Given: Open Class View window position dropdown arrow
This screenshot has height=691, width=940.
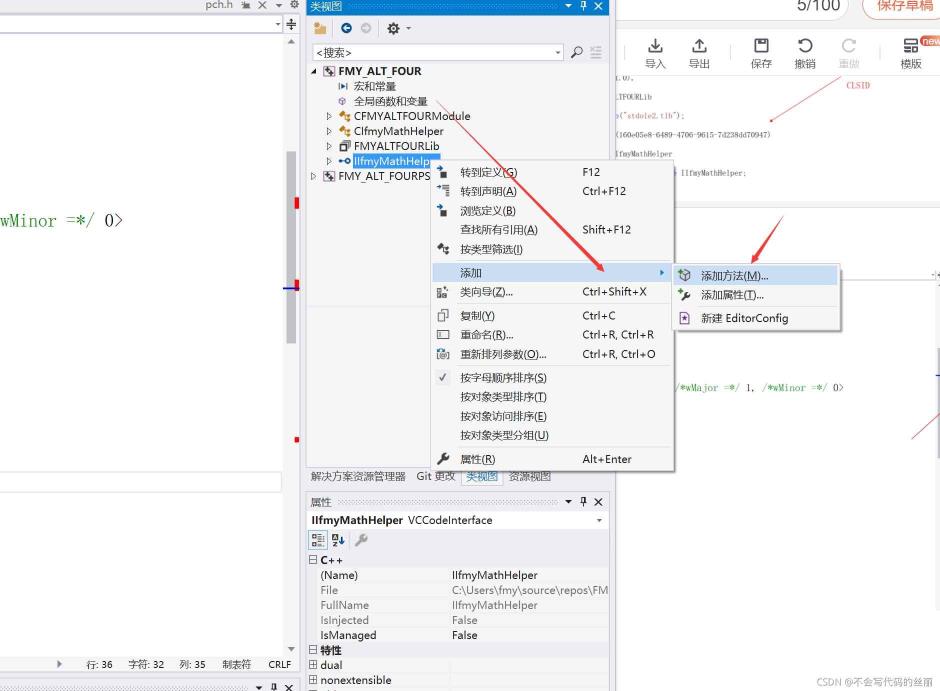Looking at the screenshot, I should (x=568, y=6).
